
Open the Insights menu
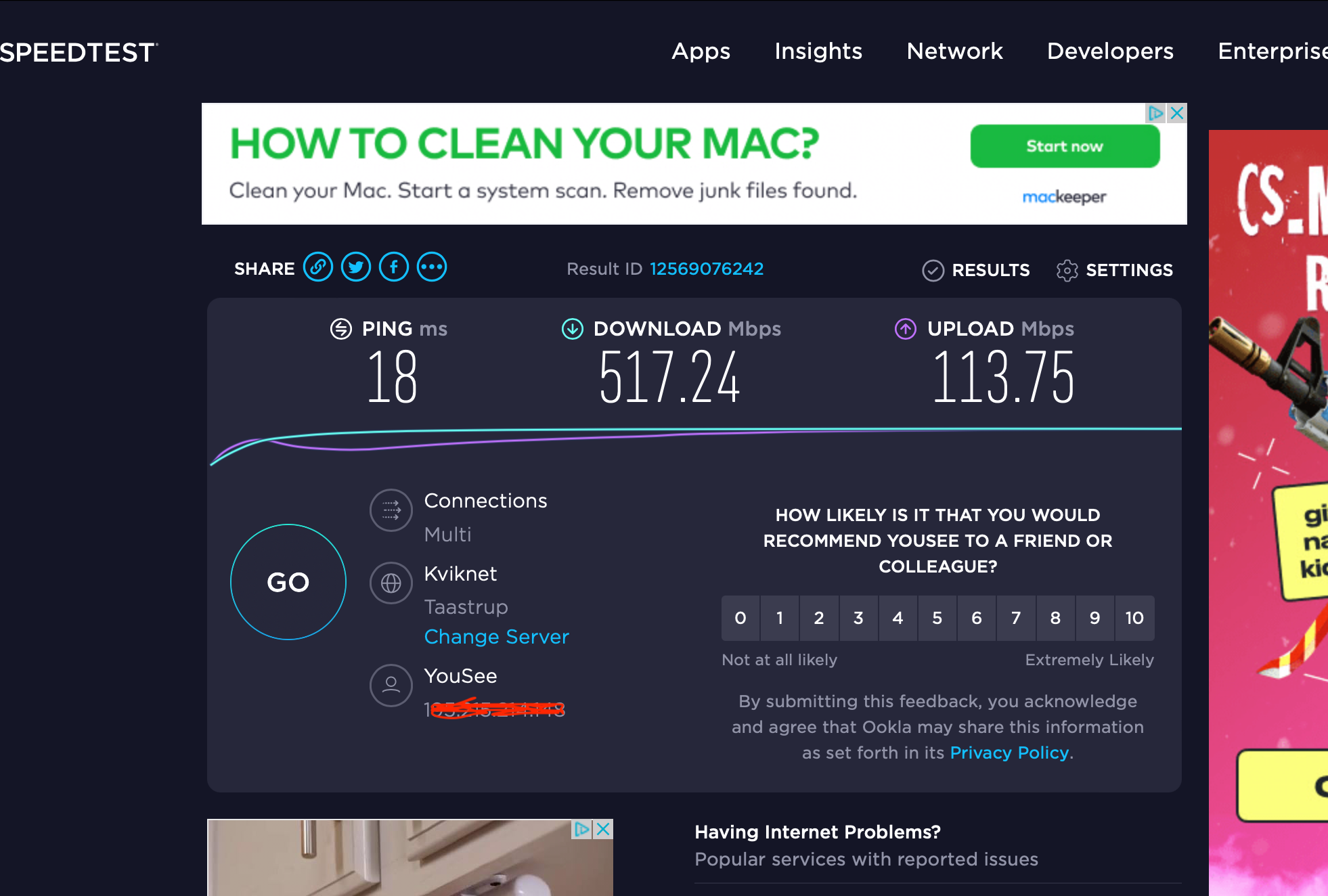coord(818,51)
